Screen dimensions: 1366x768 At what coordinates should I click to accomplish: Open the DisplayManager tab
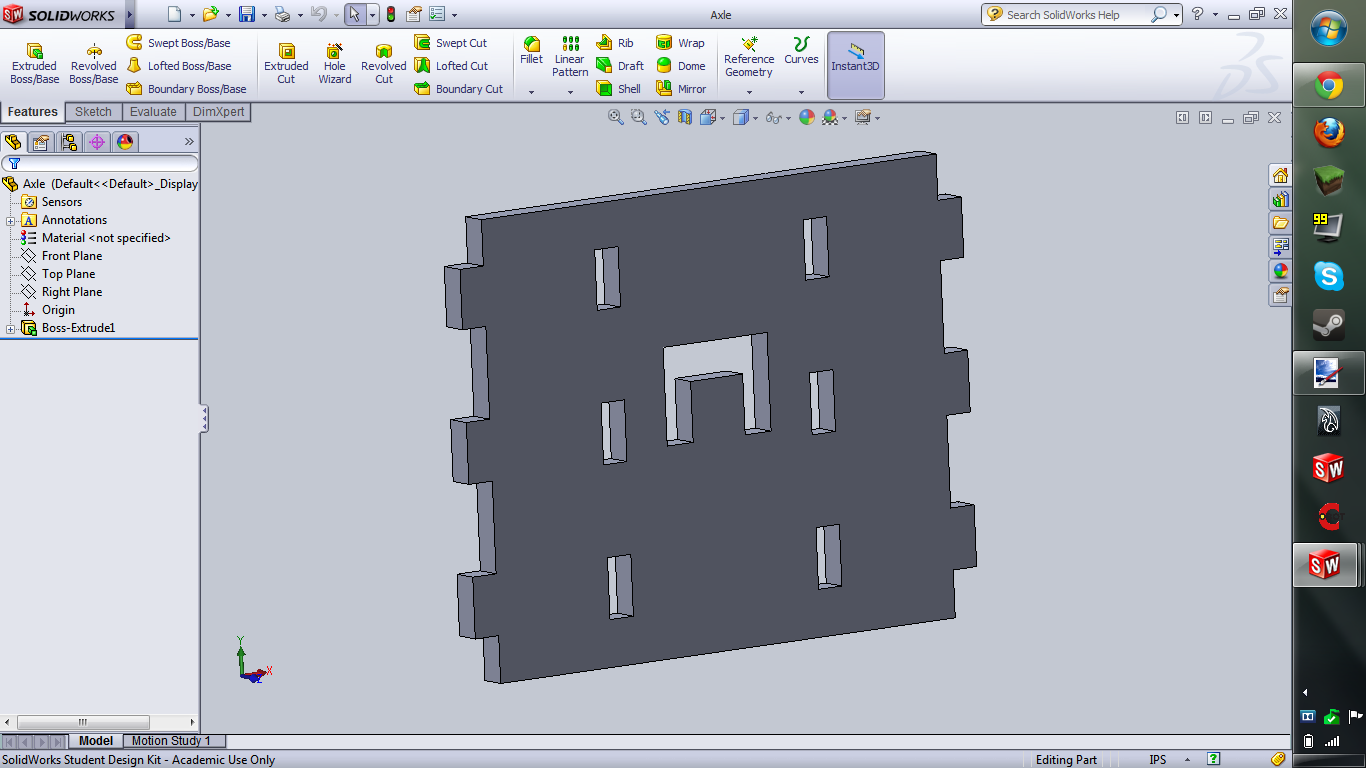[x=125, y=142]
